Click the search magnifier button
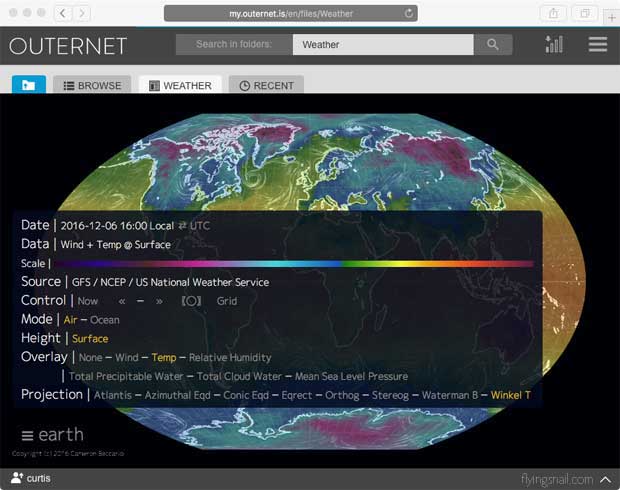Viewport: 620px width, 490px height. click(x=493, y=44)
